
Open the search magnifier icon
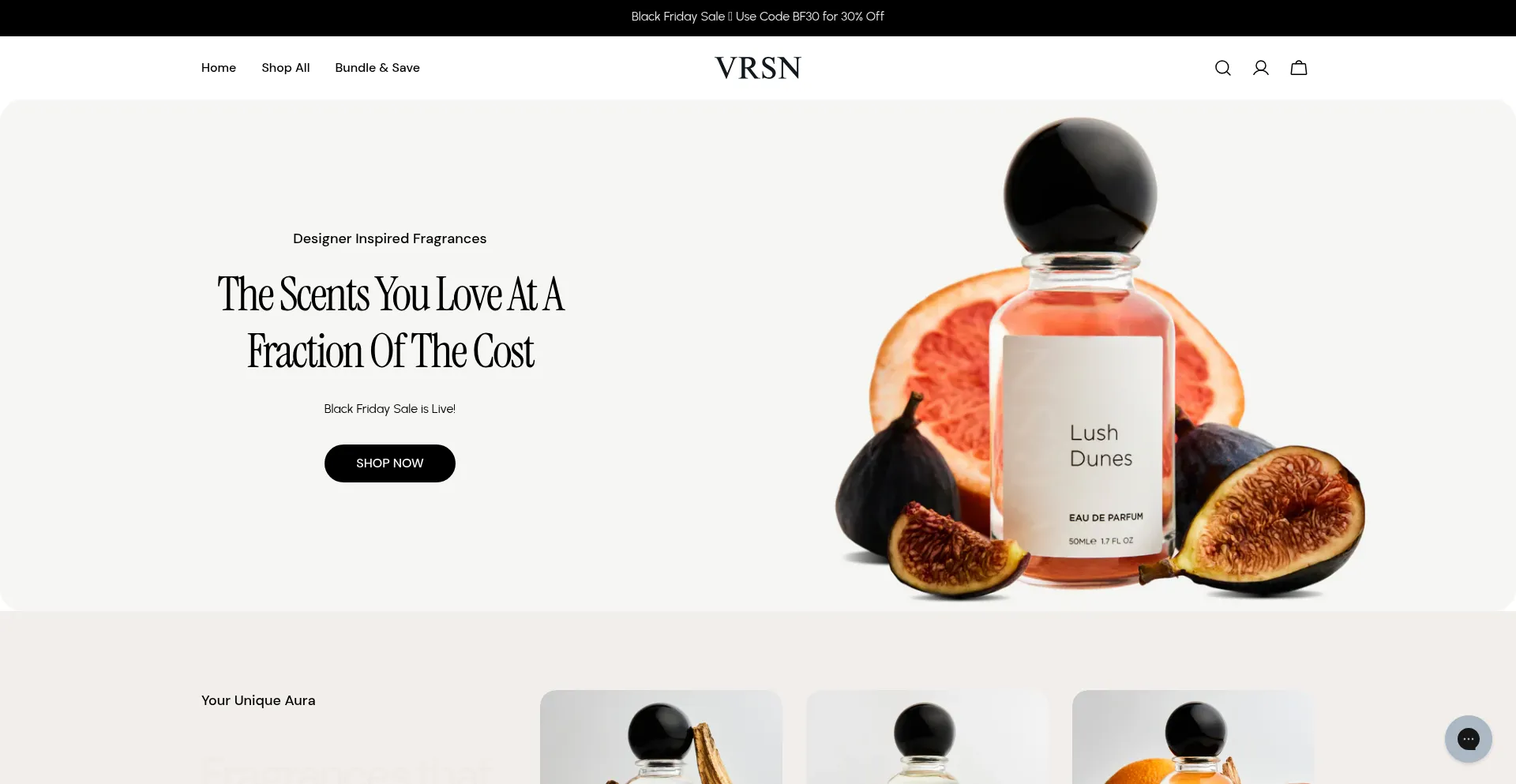(1222, 68)
